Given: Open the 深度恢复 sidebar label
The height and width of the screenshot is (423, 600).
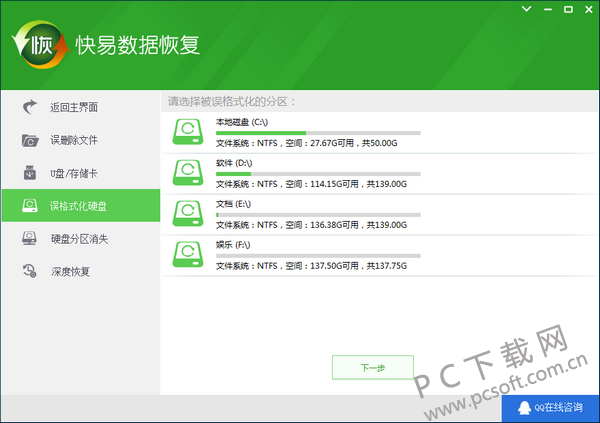Looking at the screenshot, I should [x=70, y=271].
